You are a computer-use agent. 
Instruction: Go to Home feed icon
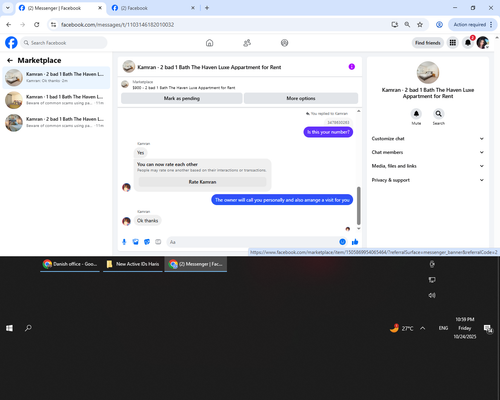[x=209, y=43]
